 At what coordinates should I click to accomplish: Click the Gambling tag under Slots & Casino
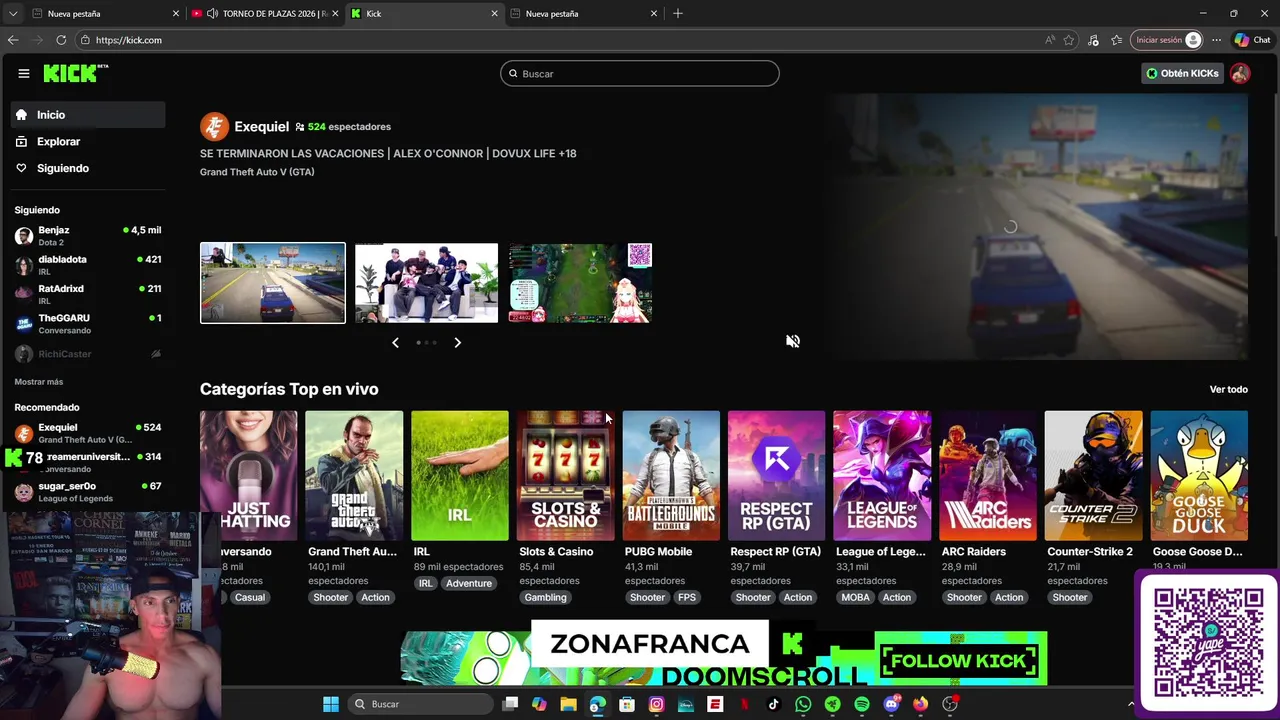pos(545,598)
